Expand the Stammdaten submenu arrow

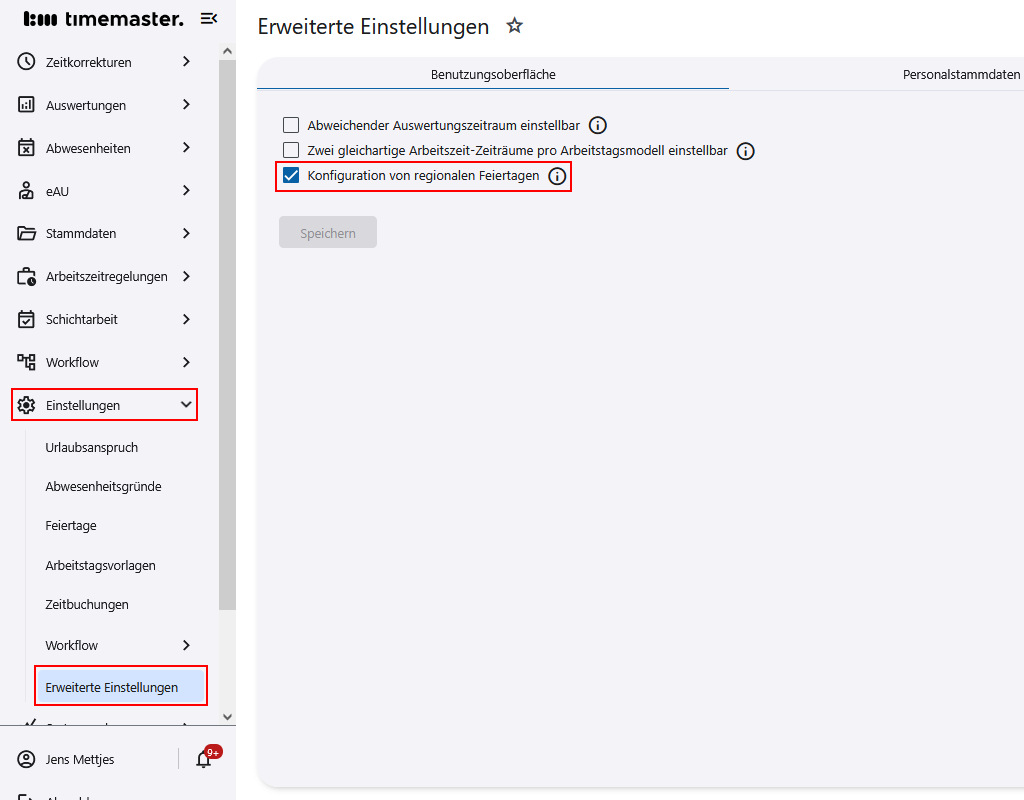point(186,233)
